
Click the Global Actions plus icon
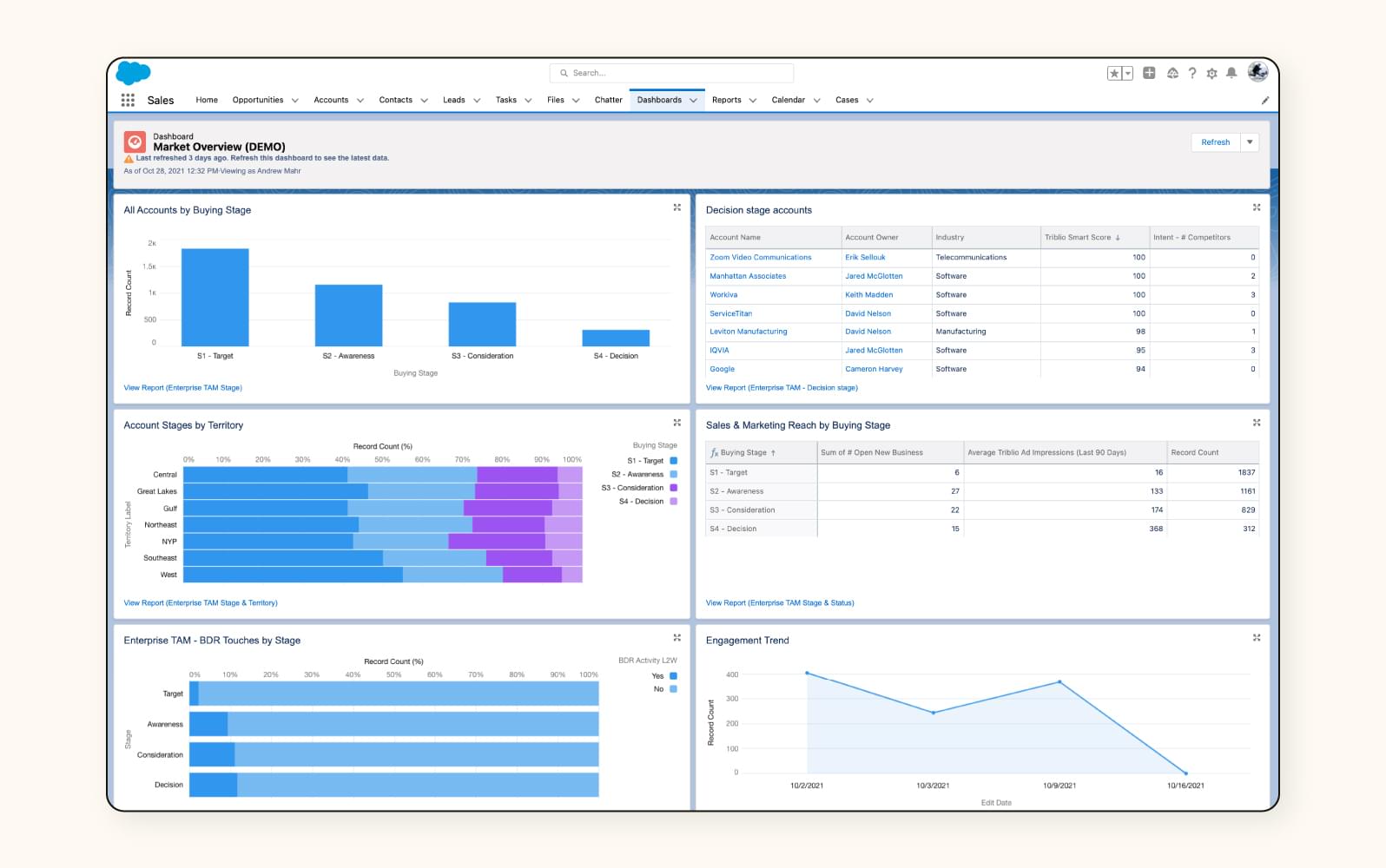point(1149,73)
